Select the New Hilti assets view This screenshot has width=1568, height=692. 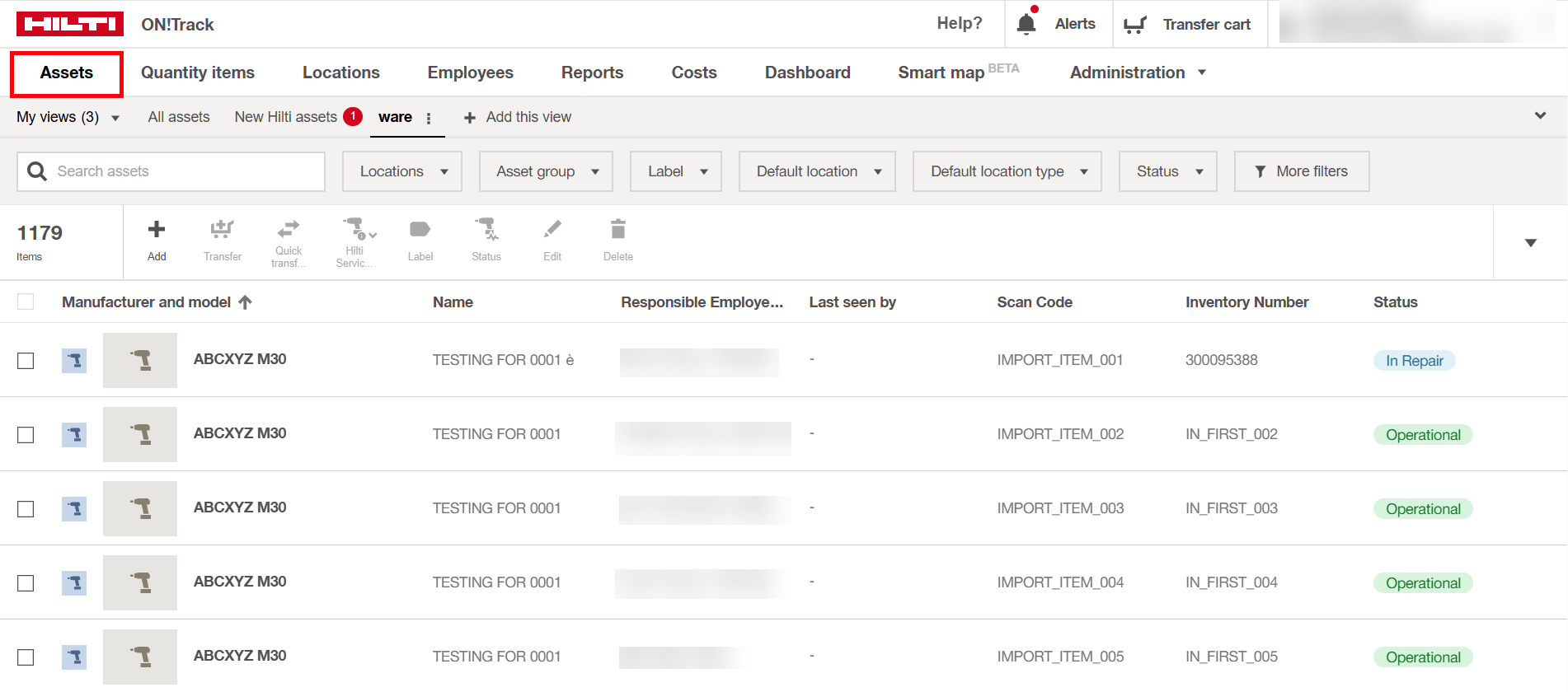click(x=286, y=117)
